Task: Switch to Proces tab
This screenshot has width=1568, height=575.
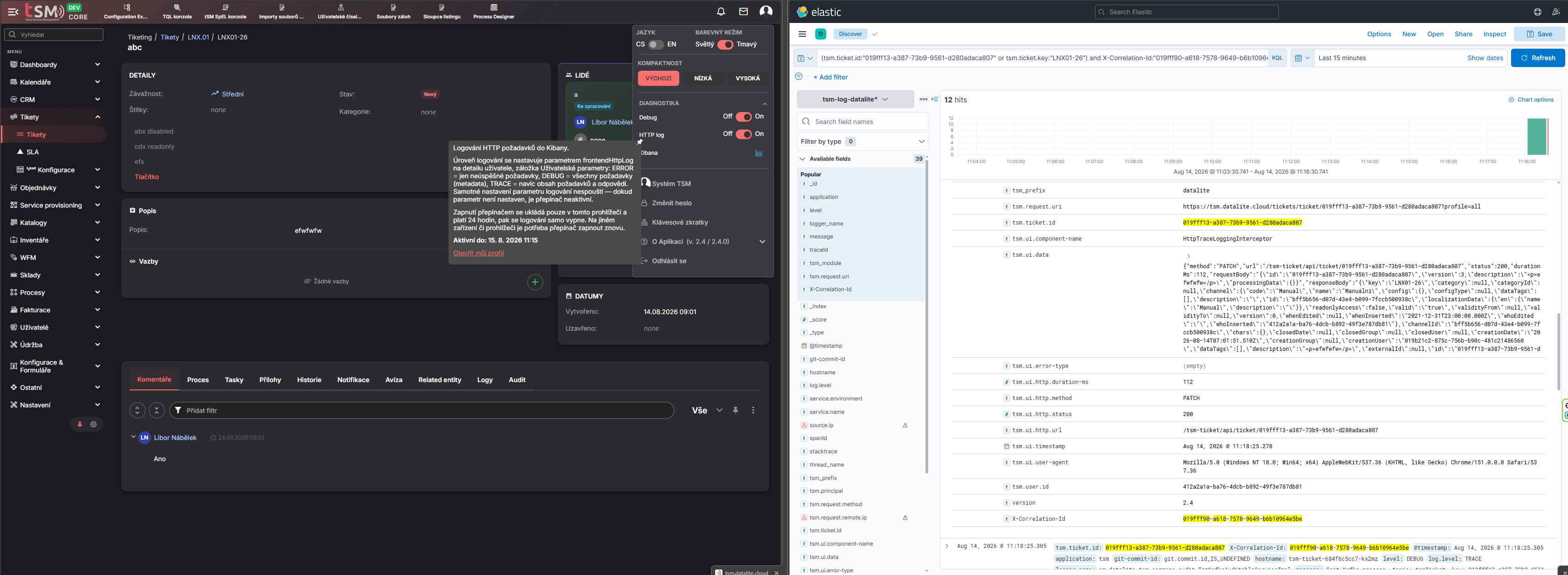Action: point(198,380)
